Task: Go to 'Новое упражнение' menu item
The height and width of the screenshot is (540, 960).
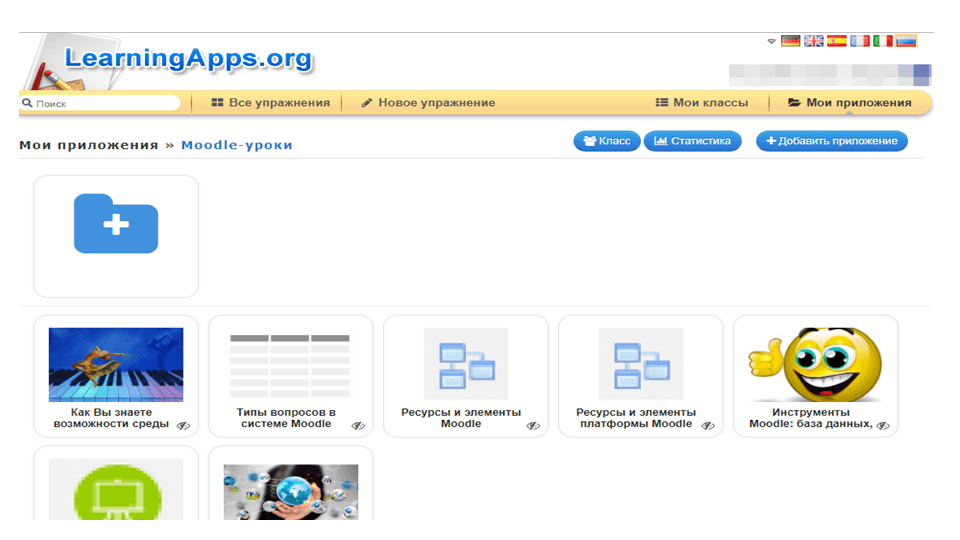Action: [x=428, y=103]
